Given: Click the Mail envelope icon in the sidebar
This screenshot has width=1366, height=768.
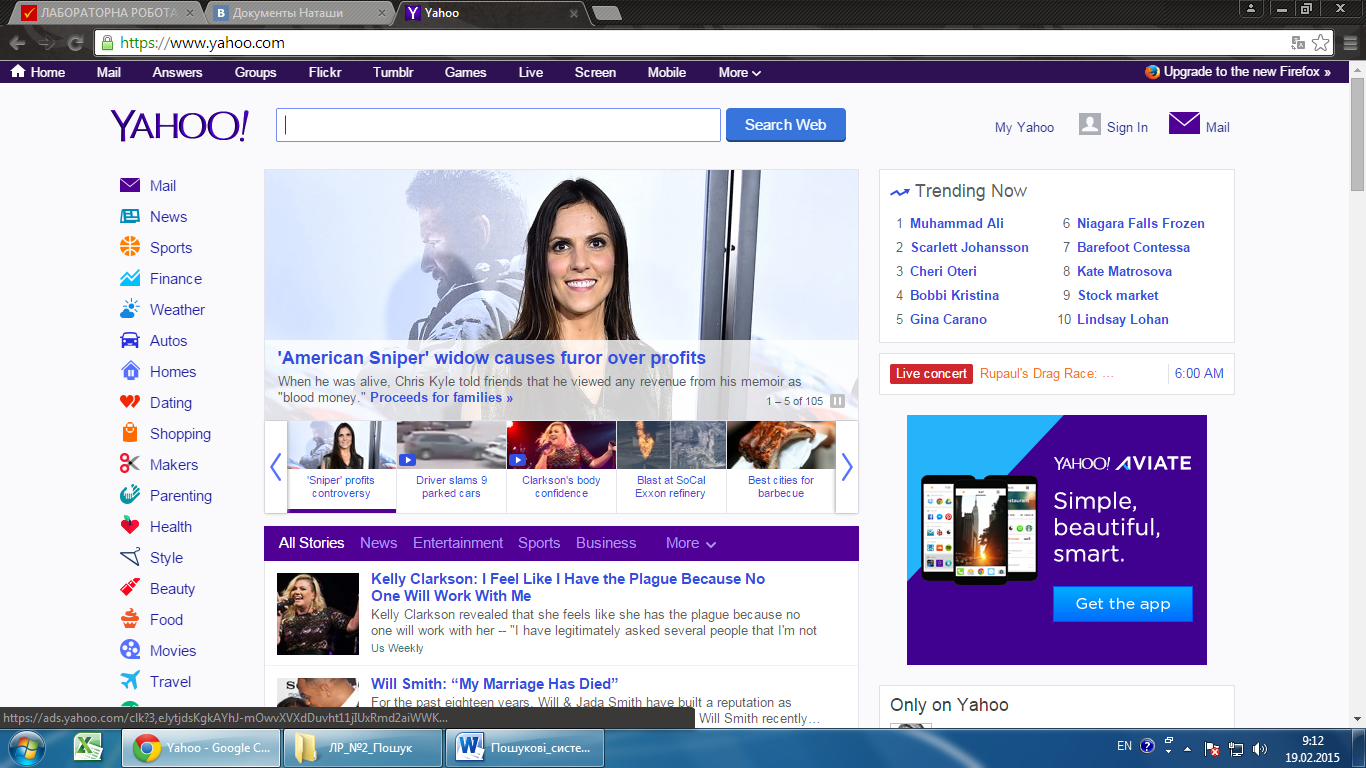Looking at the screenshot, I should (130, 185).
